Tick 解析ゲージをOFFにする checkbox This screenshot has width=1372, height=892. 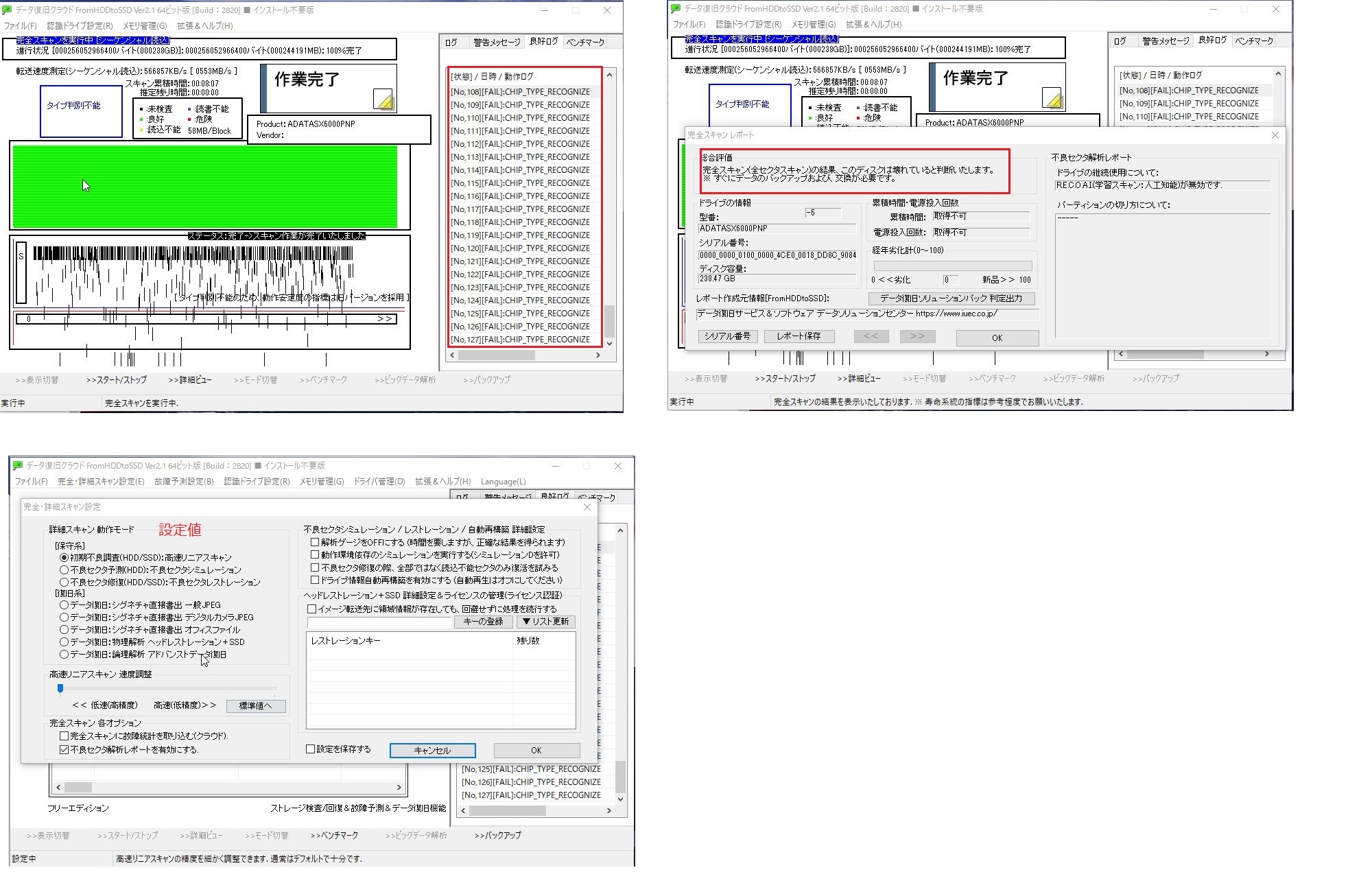pos(315,542)
